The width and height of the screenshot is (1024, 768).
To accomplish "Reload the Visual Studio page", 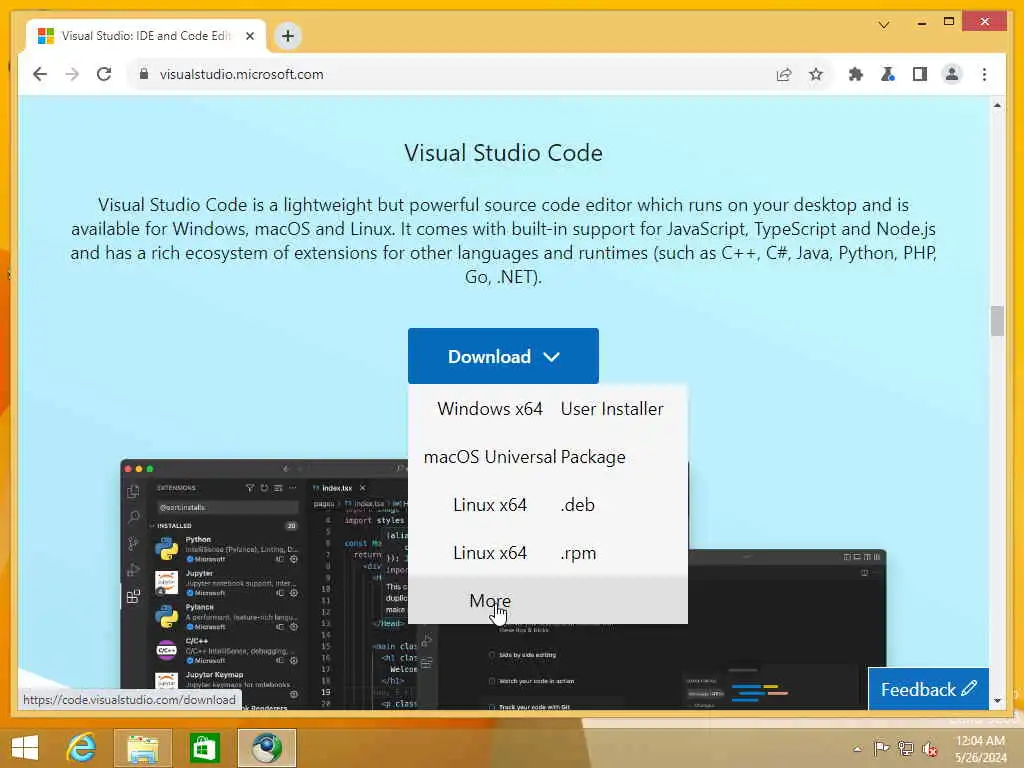I will 104,74.
